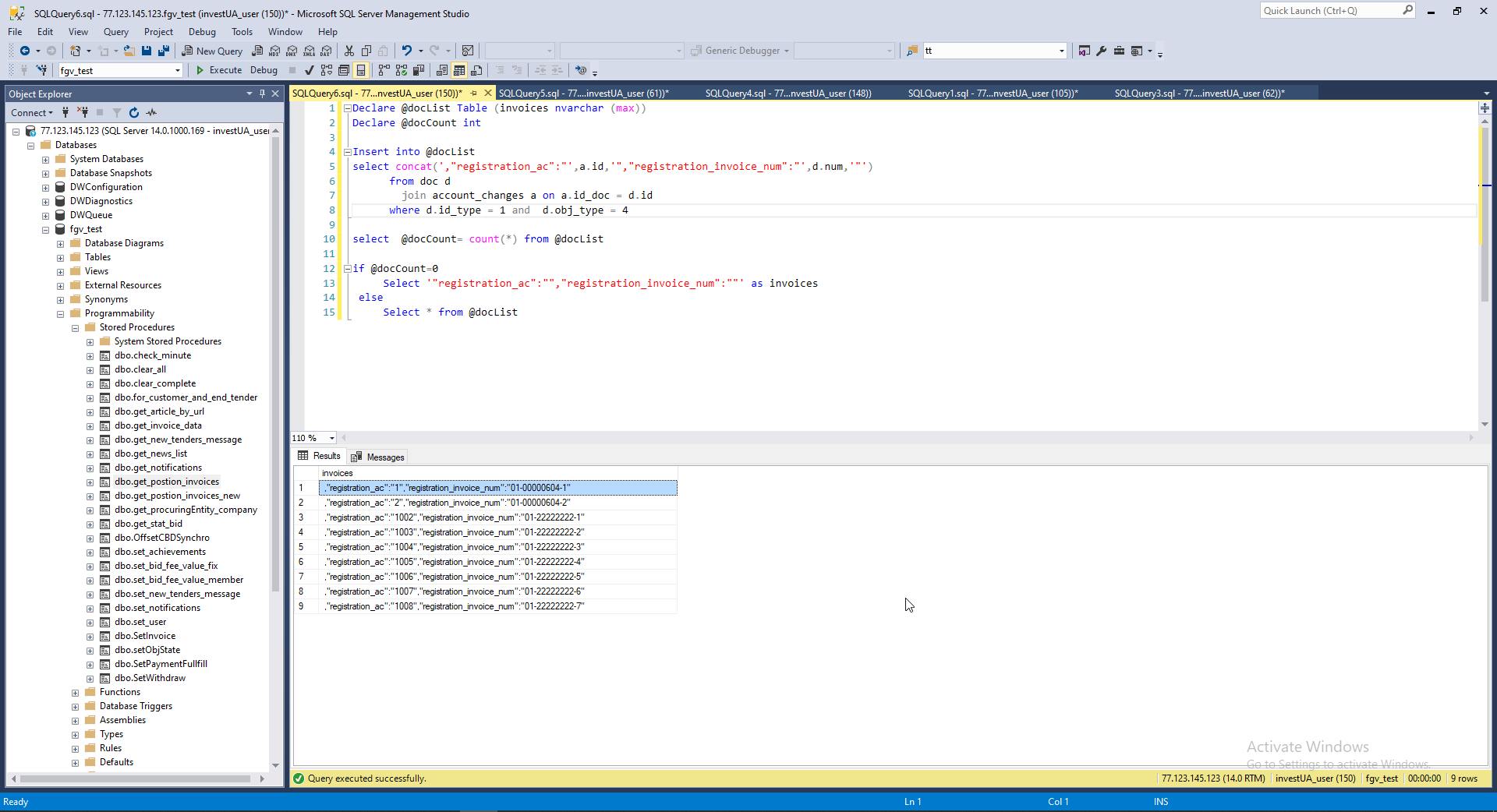Click the Execute button
1497x812 pixels.
pyautogui.click(x=218, y=70)
